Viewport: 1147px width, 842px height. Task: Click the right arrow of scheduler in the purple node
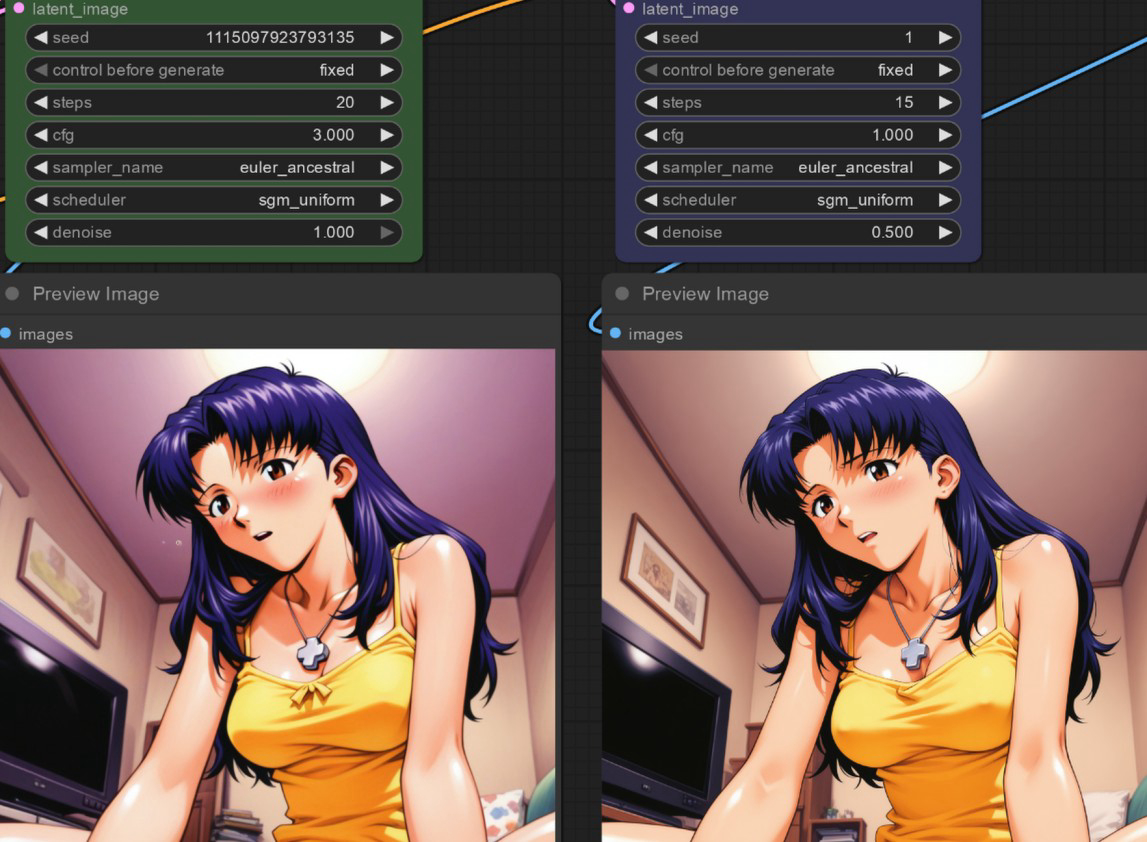pyautogui.click(x=946, y=200)
